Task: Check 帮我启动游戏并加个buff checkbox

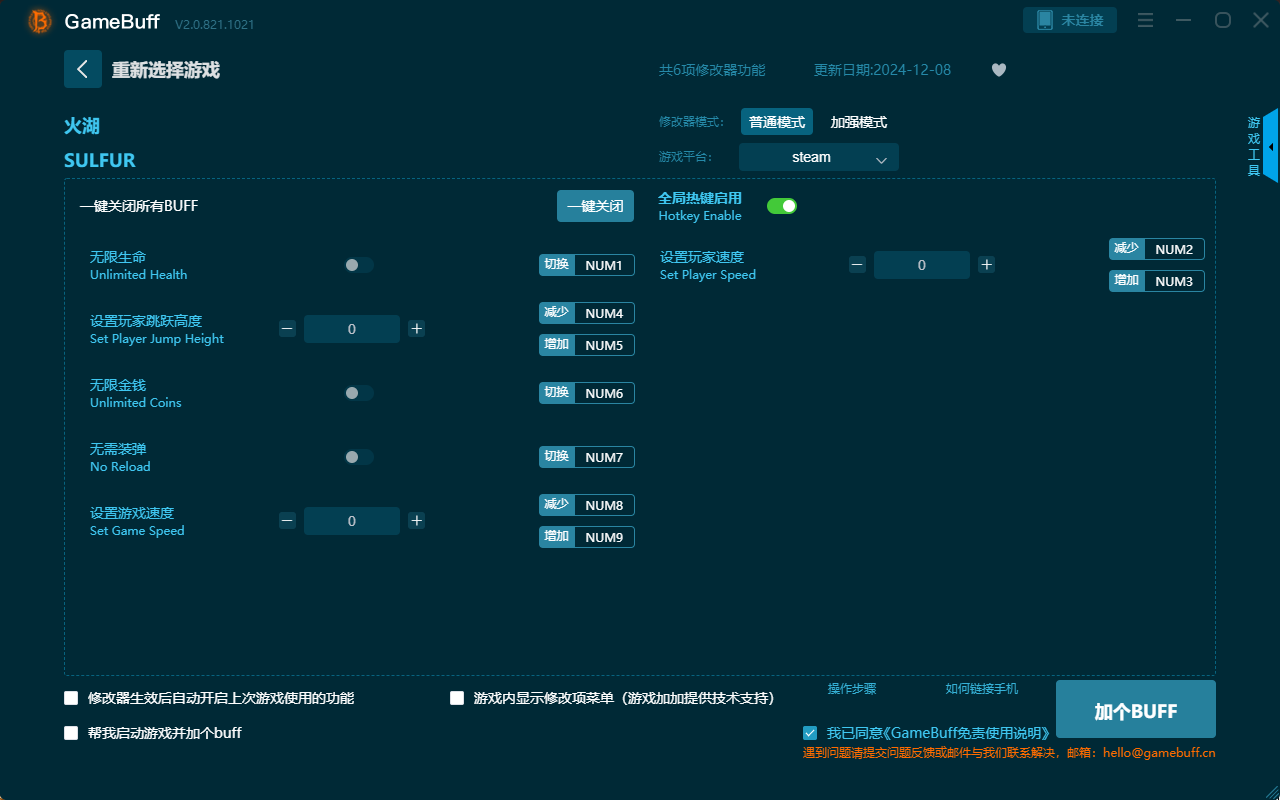Action: (71, 732)
